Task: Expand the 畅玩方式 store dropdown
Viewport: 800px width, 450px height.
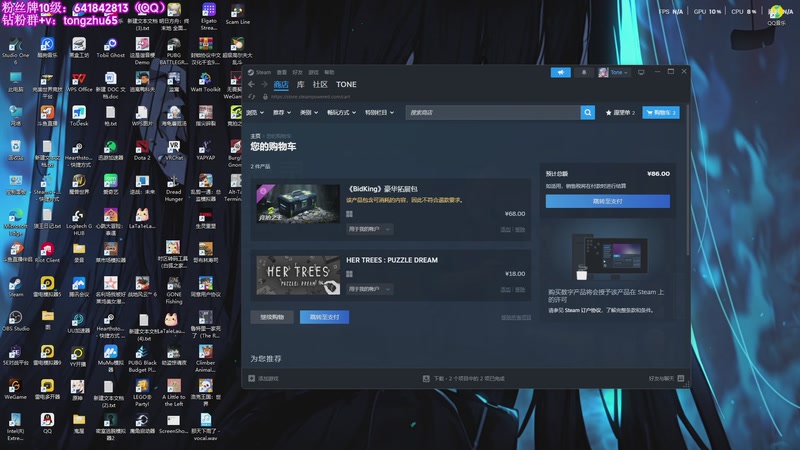Action: pyautogui.click(x=341, y=112)
